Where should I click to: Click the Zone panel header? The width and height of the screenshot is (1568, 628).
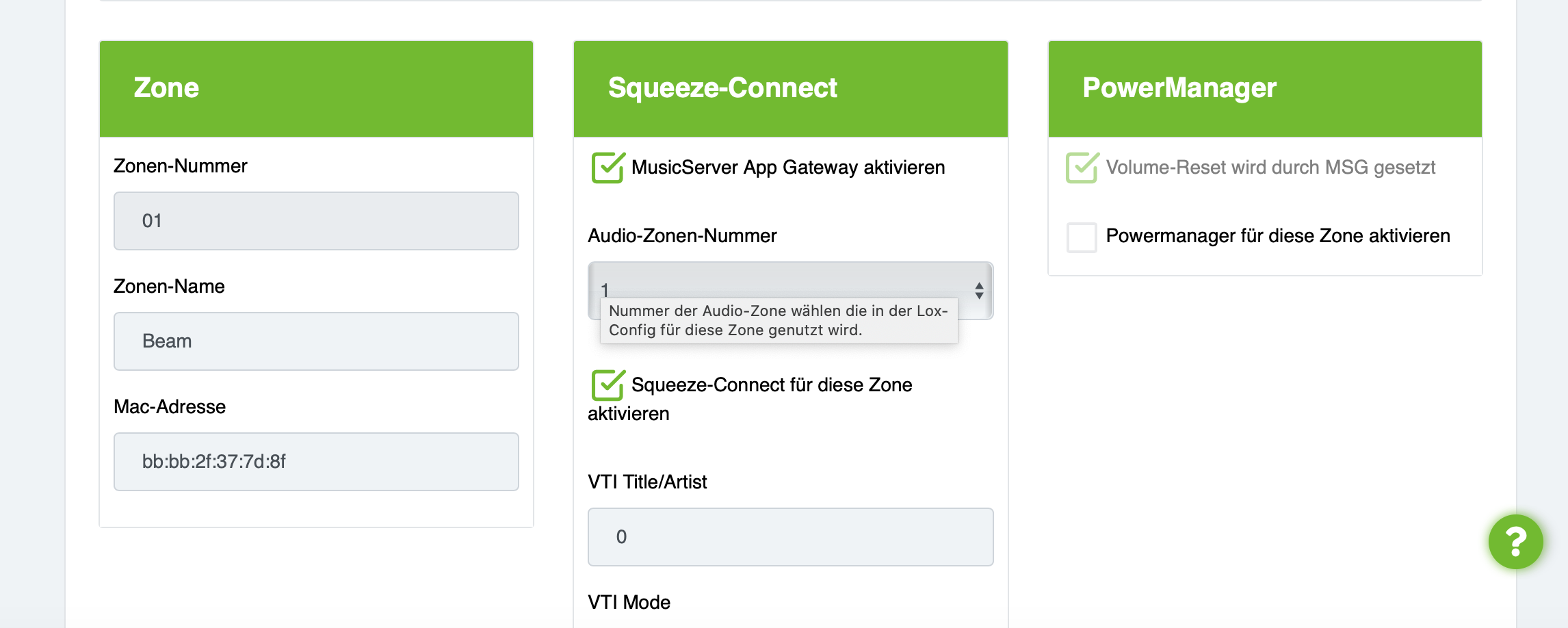tap(316, 89)
